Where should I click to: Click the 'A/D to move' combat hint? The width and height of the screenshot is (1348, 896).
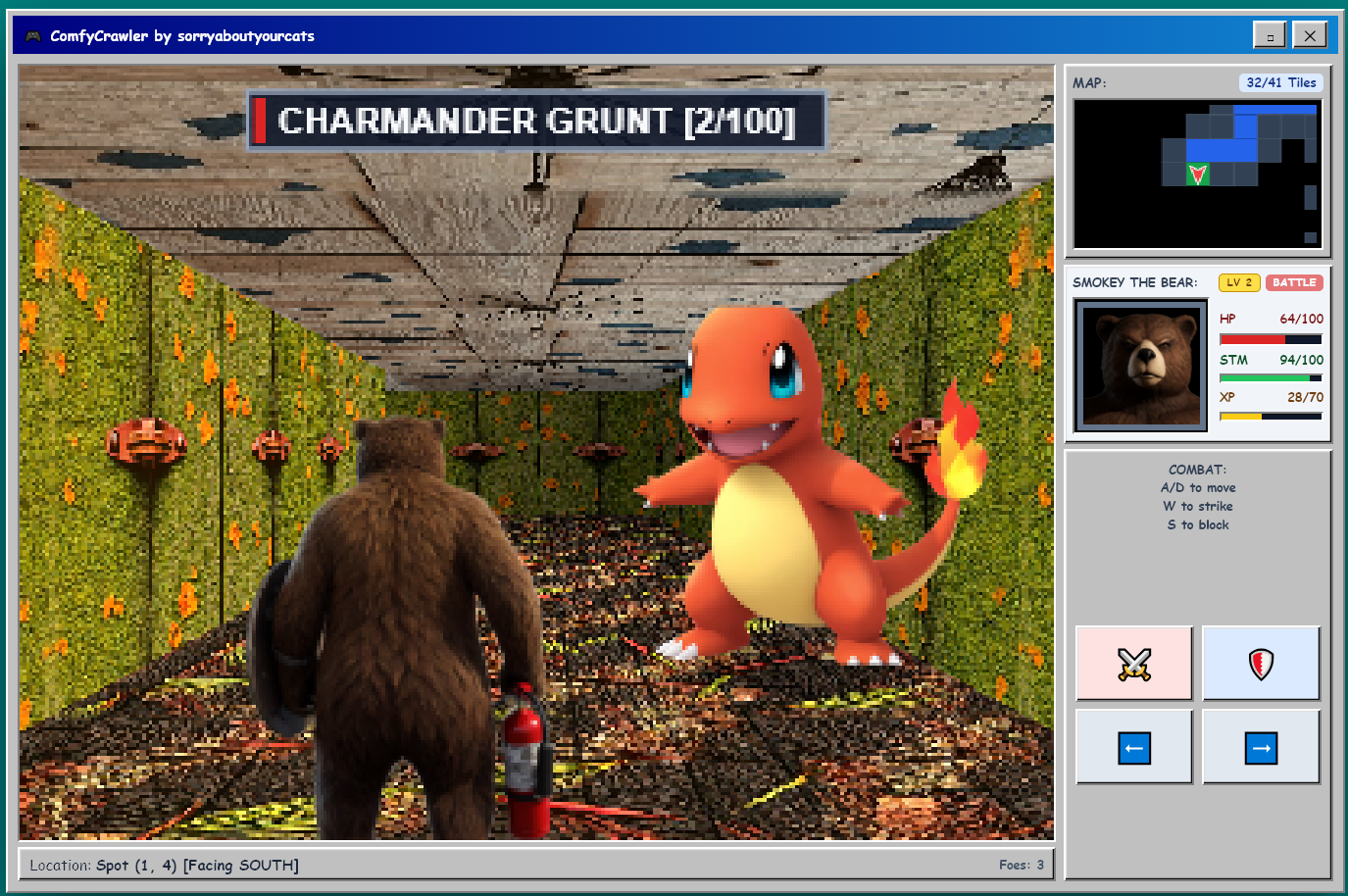click(1198, 488)
